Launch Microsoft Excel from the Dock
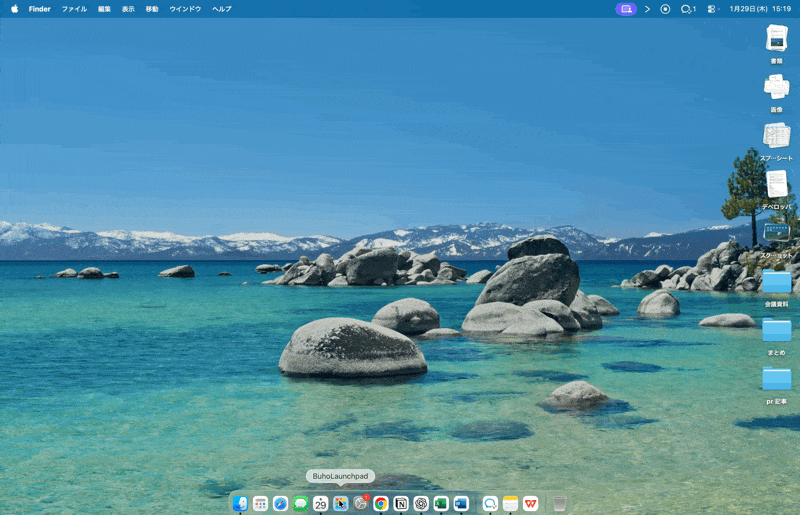The height and width of the screenshot is (515, 800). point(441,504)
